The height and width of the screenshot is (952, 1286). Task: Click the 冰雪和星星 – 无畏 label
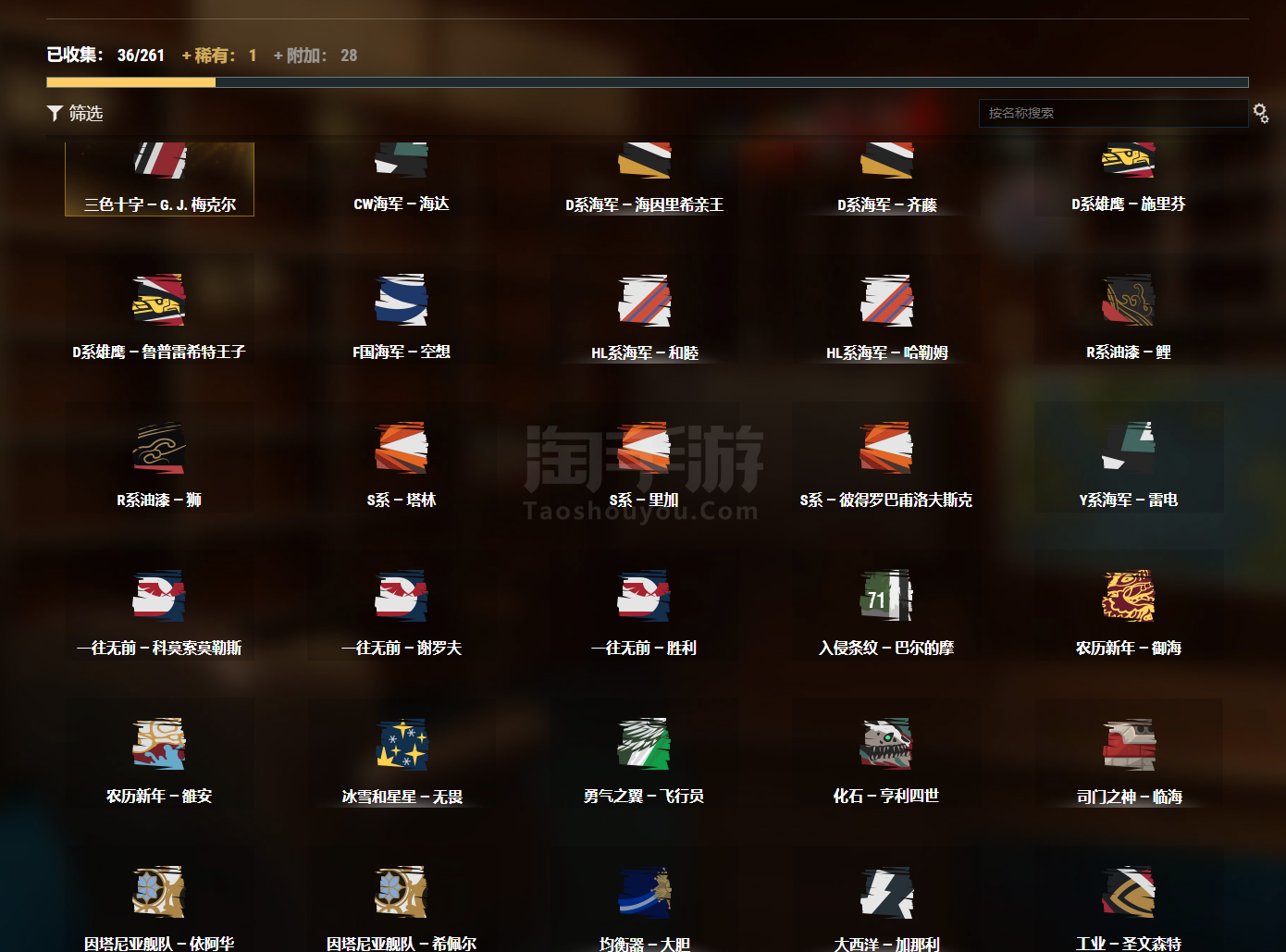pos(402,797)
